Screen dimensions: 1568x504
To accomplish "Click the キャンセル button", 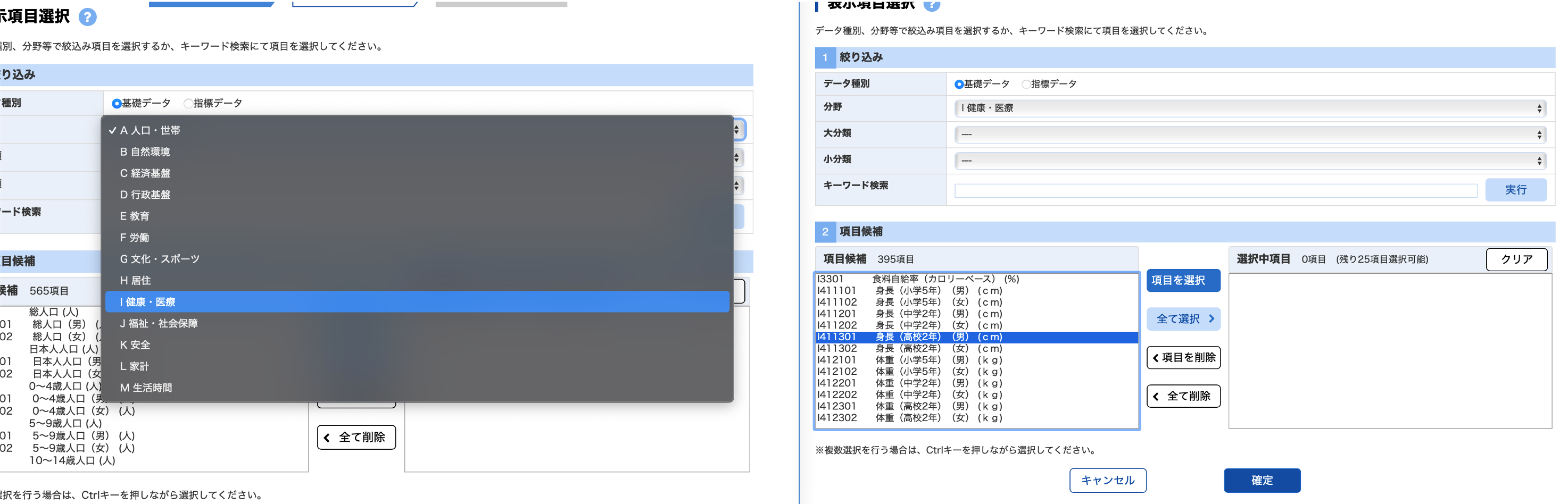I will (1107, 480).
